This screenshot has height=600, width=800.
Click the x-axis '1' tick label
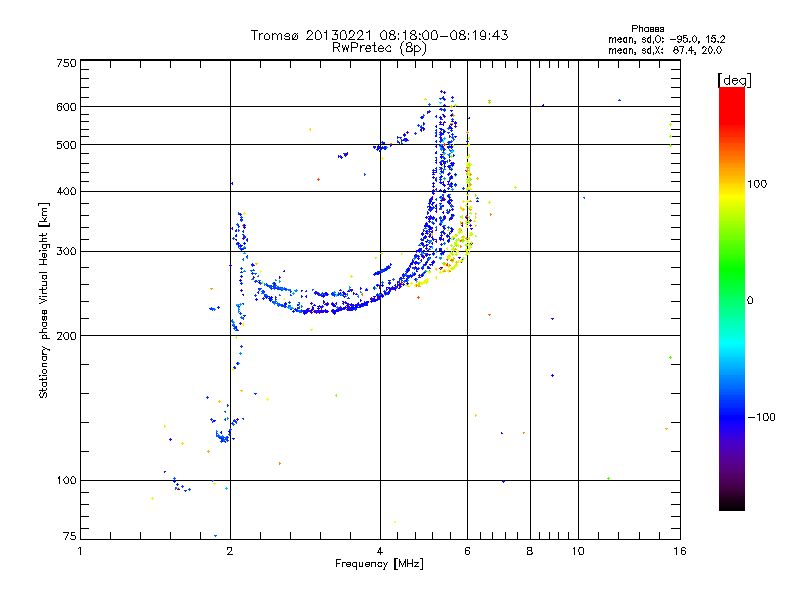click(80, 551)
